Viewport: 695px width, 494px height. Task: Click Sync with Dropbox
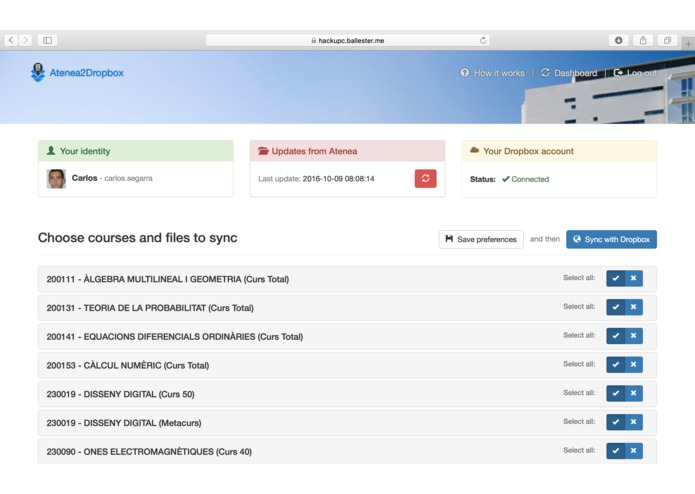click(611, 239)
